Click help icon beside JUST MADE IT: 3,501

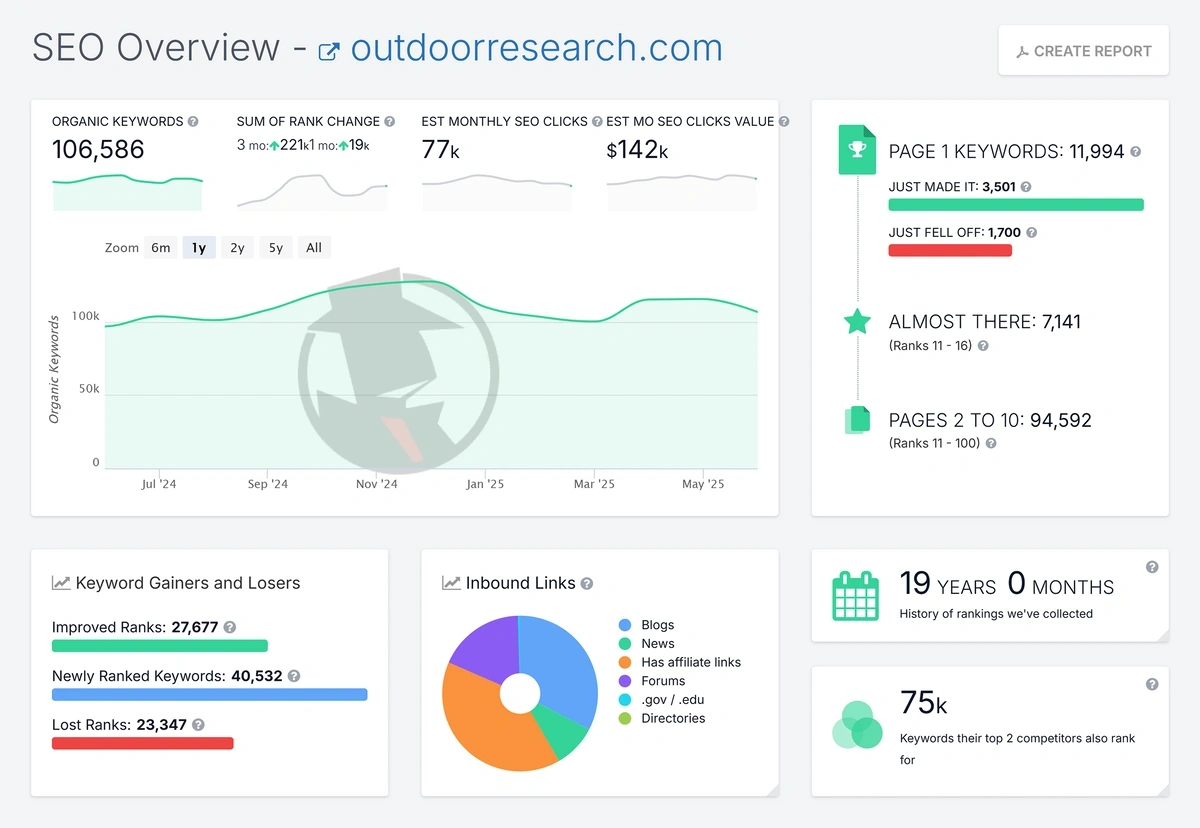[x=1025, y=187]
